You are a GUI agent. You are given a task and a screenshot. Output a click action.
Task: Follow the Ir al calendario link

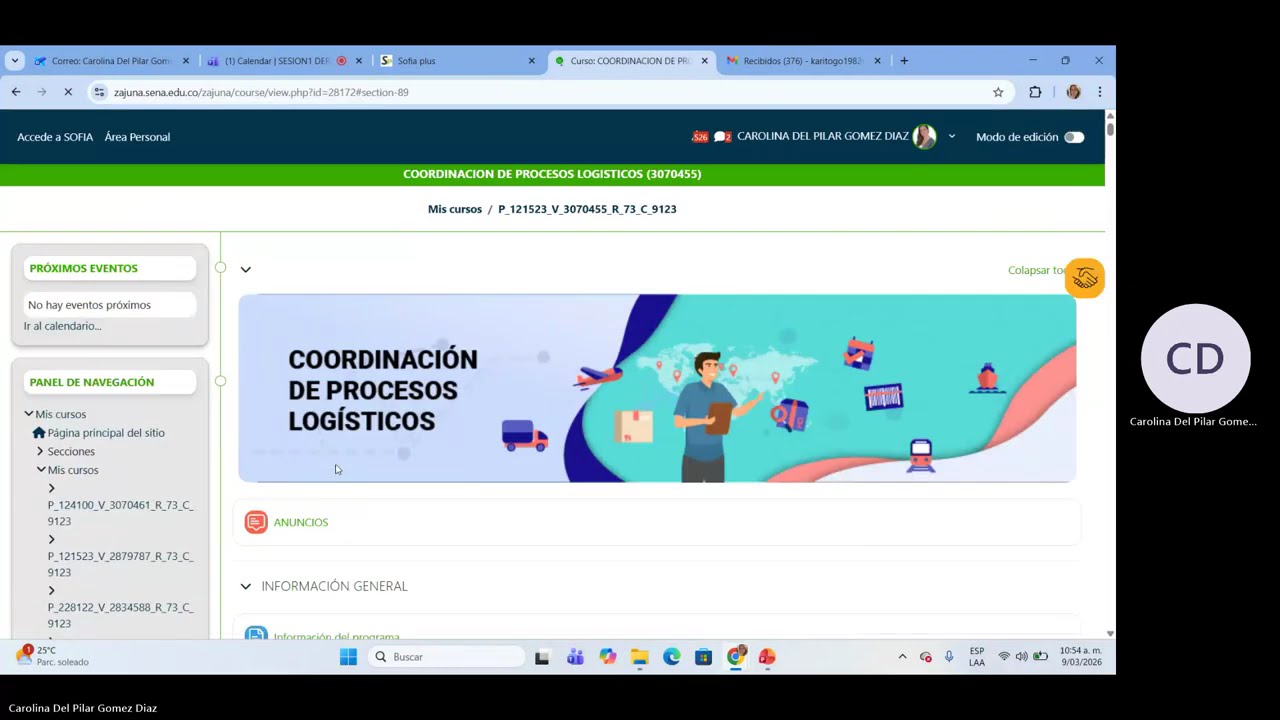pyautogui.click(x=63, y=326)
